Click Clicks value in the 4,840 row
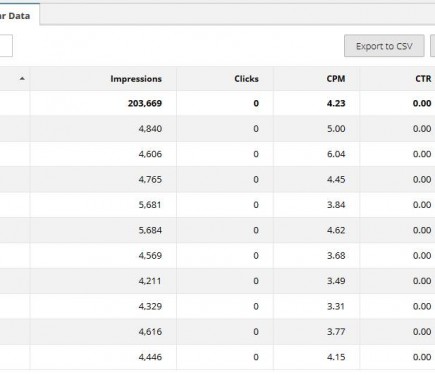The width and height of the screenshot is (435, 375). [256, 129]
